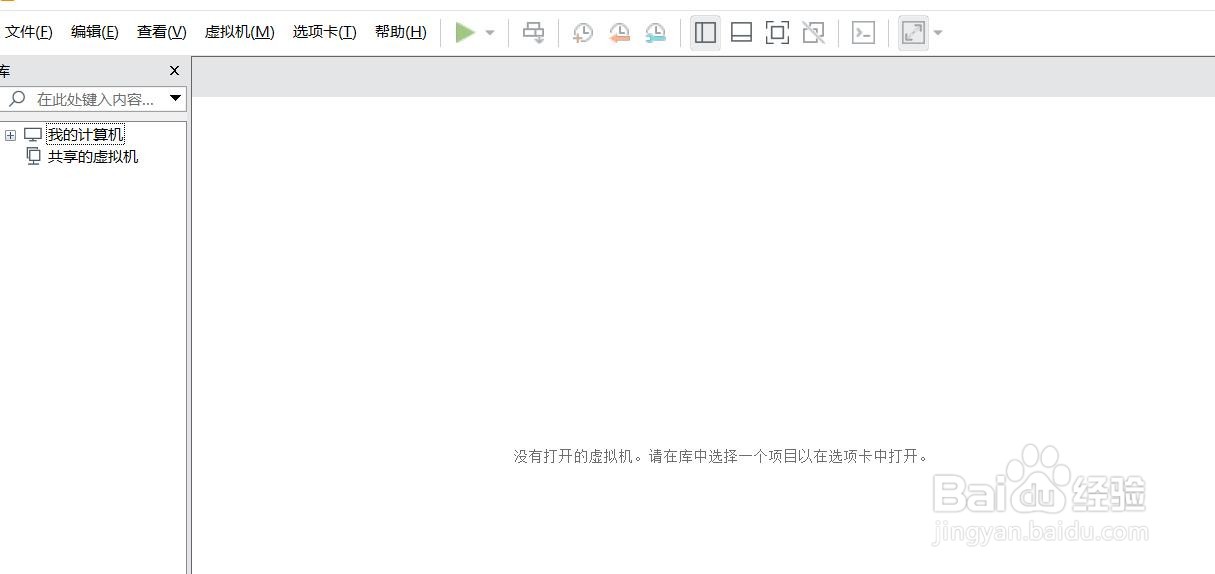This screenshot has height=574, width=1215.
Task: Toggle the library sidebar view icon
Action: tap(705, 33)
